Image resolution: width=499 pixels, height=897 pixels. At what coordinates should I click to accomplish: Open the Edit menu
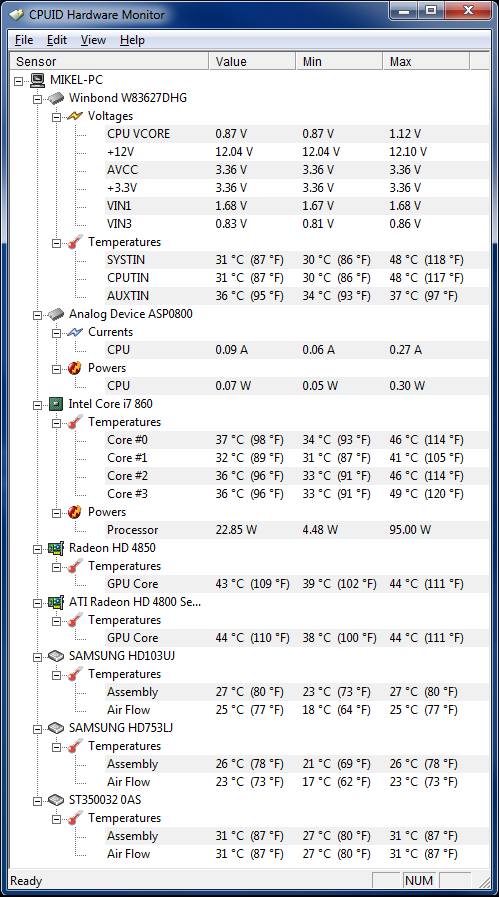[57, 40]
